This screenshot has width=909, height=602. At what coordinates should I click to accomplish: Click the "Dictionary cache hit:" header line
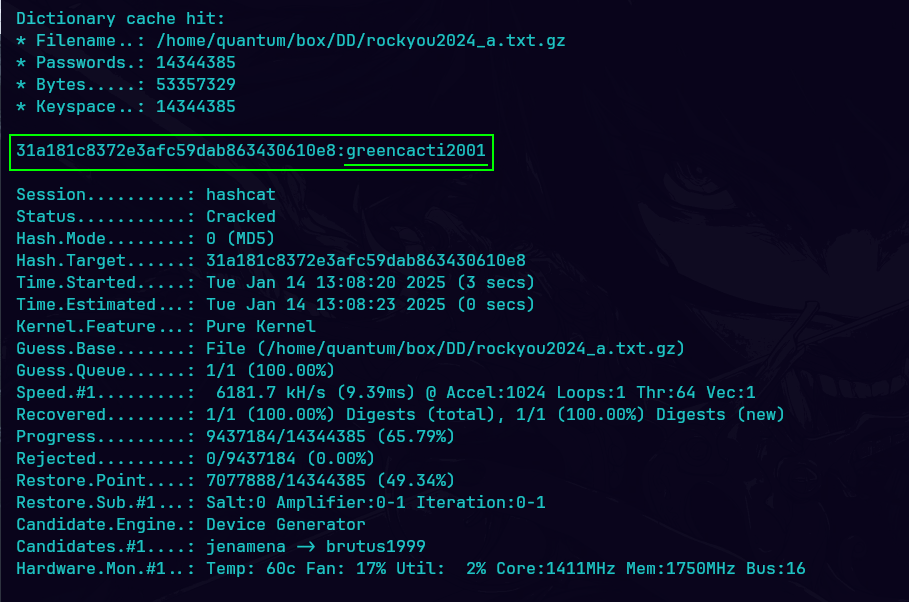(x=121, y=19)
